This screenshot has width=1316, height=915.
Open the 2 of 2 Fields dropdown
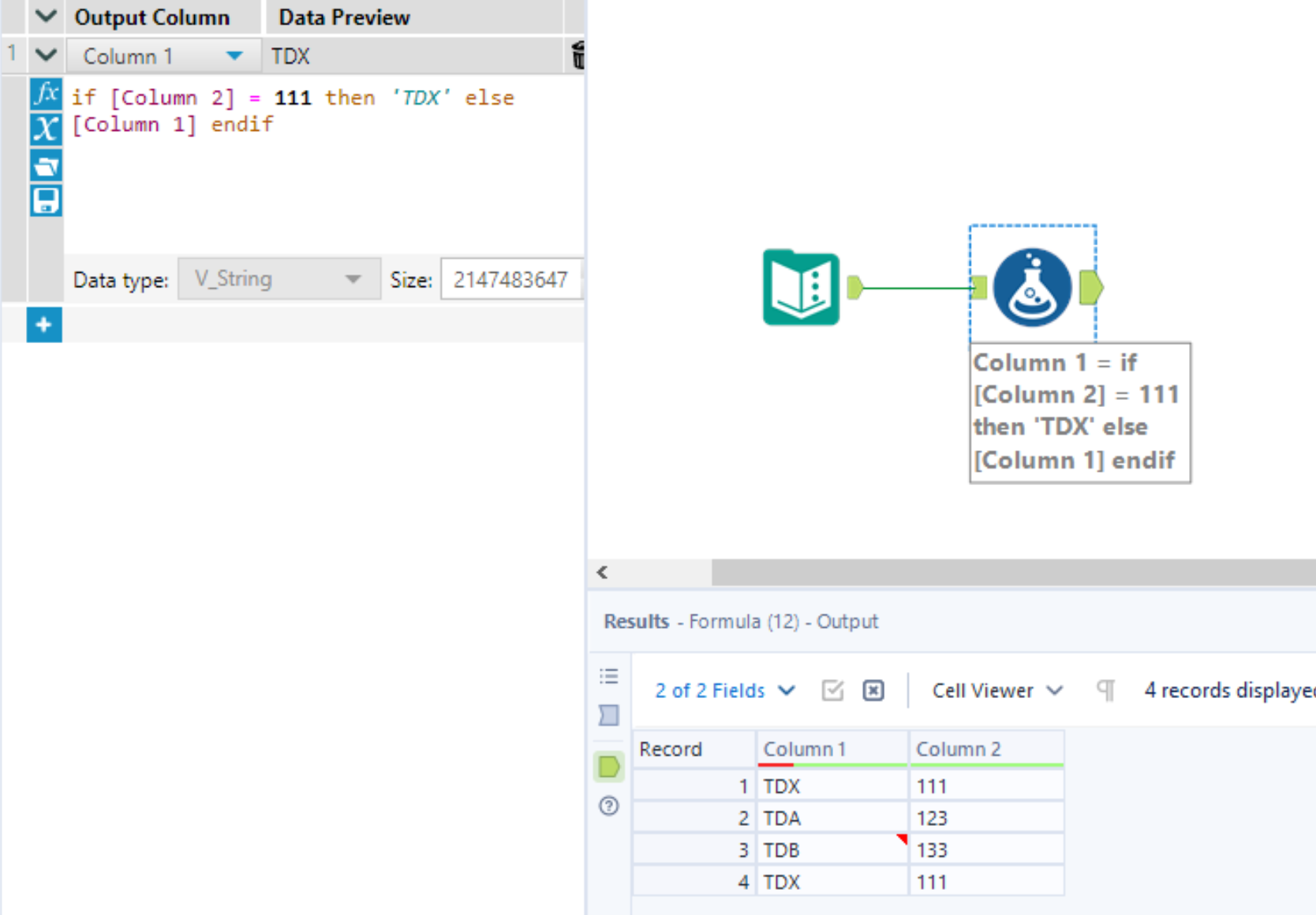tap(724, 691)
